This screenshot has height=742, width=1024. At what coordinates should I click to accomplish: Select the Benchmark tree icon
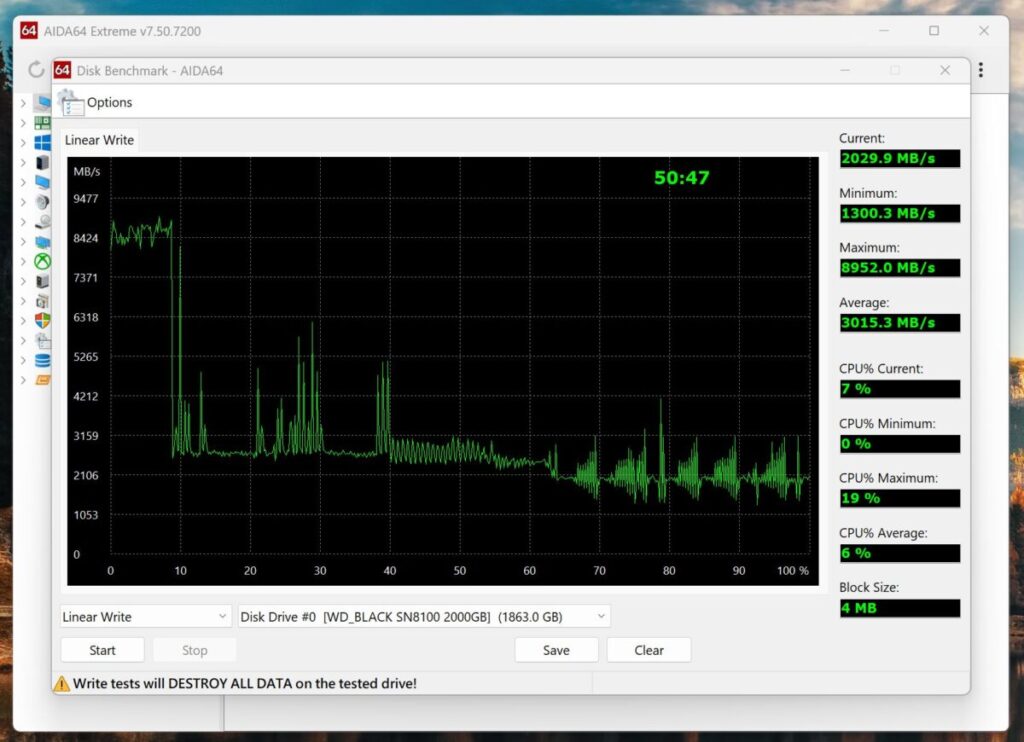pos(42,380)
